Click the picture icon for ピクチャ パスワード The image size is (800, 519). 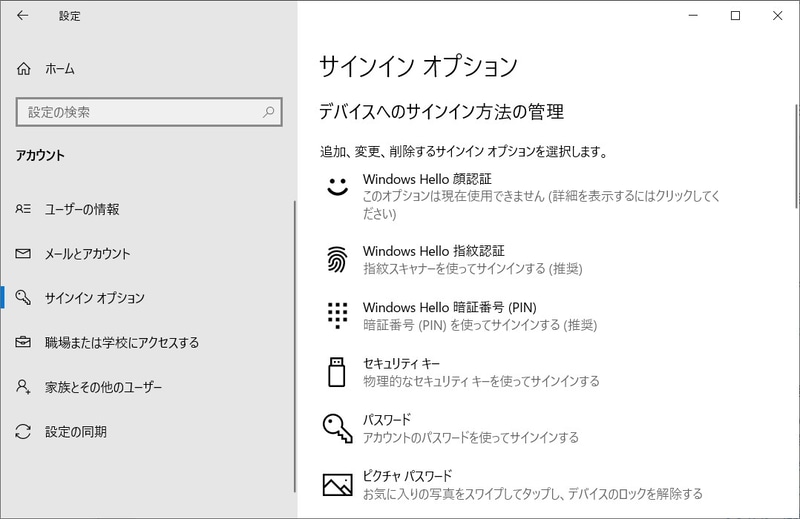tap(337, 485)
